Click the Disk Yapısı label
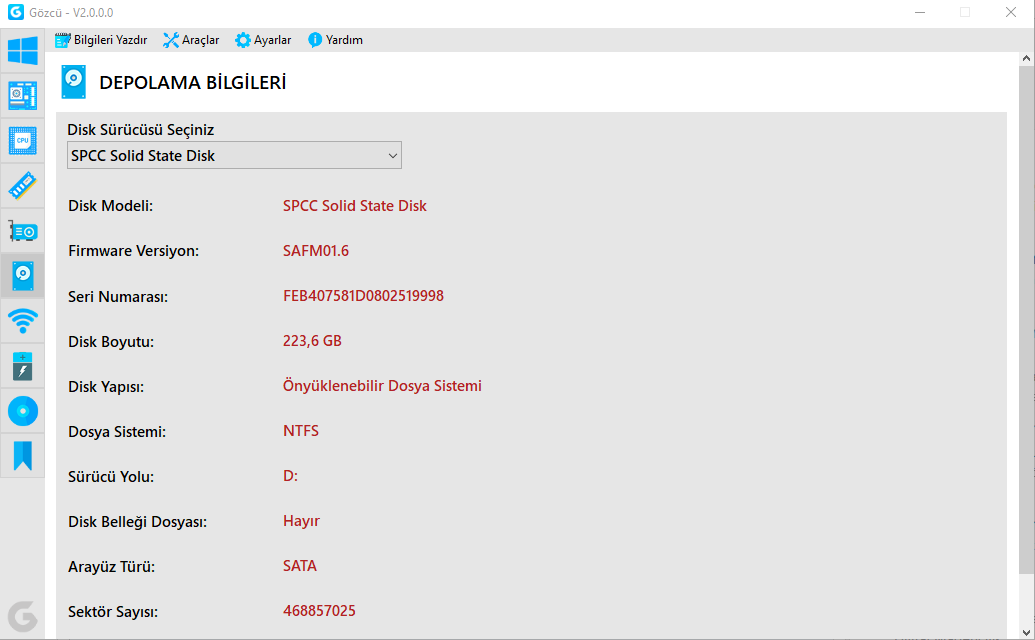Image resolution: width=1035 pixels, height=640 pixels. click(x=106, y=387)
